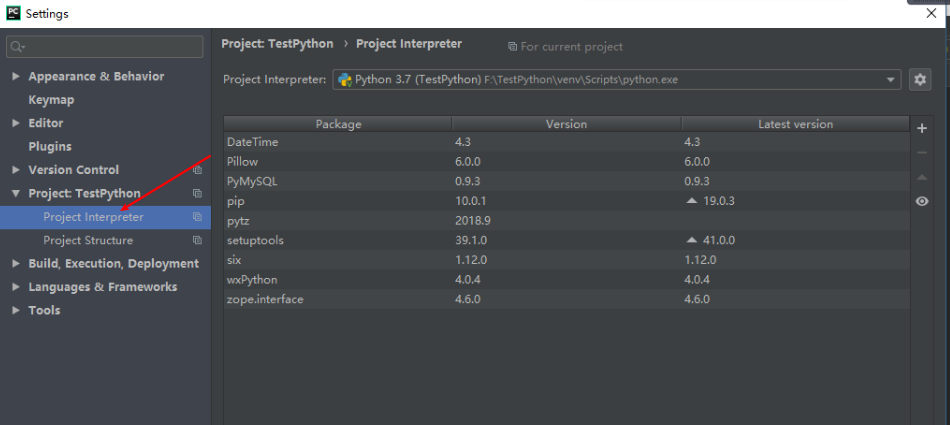
Task: Toggle the show early releases eye icon
Action: (921, 201)
